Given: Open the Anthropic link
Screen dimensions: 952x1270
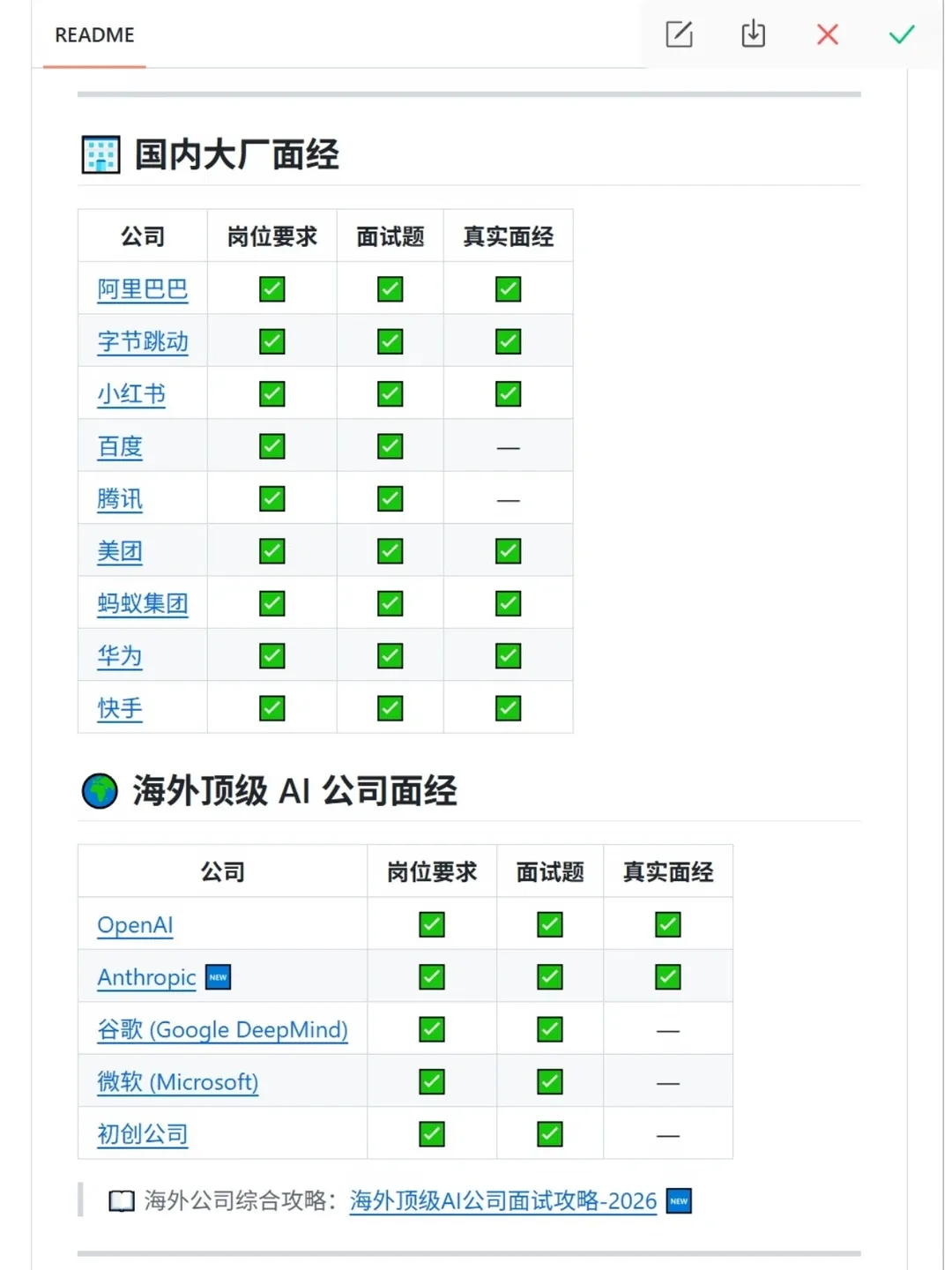Looking at the screenshot, I should pos(146,977).
